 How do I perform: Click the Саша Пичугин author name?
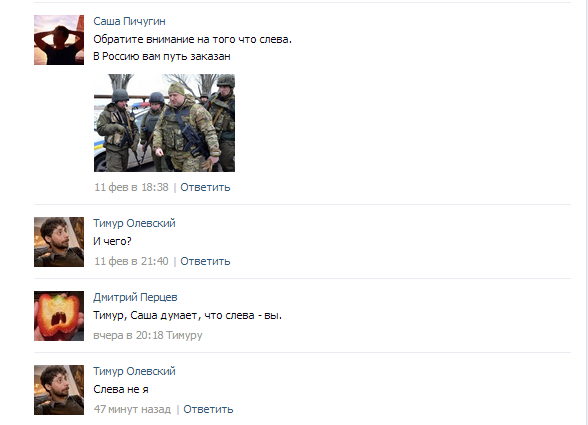(129, 21)
